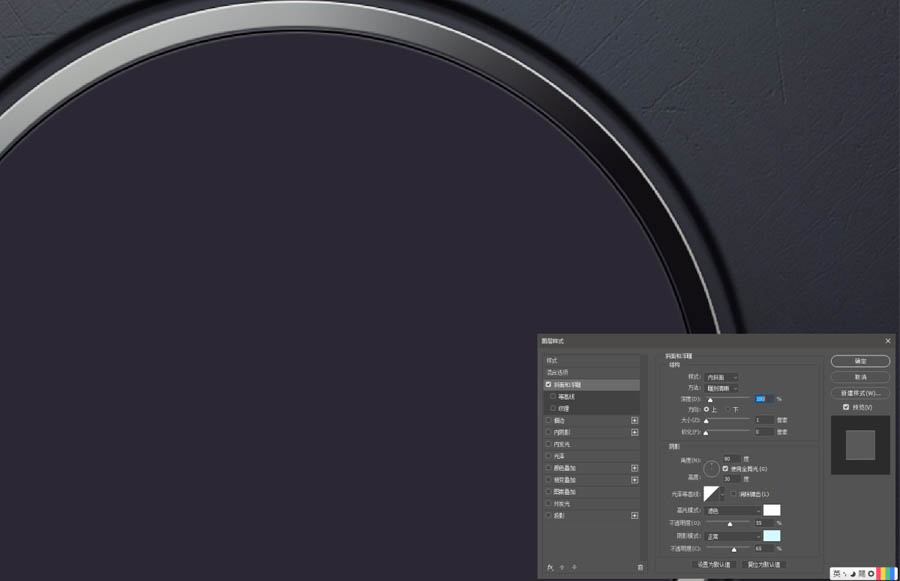The image size is (900, 581).
Task: Select Blending Options (混合选项) entry
Action: pos(591,373)
